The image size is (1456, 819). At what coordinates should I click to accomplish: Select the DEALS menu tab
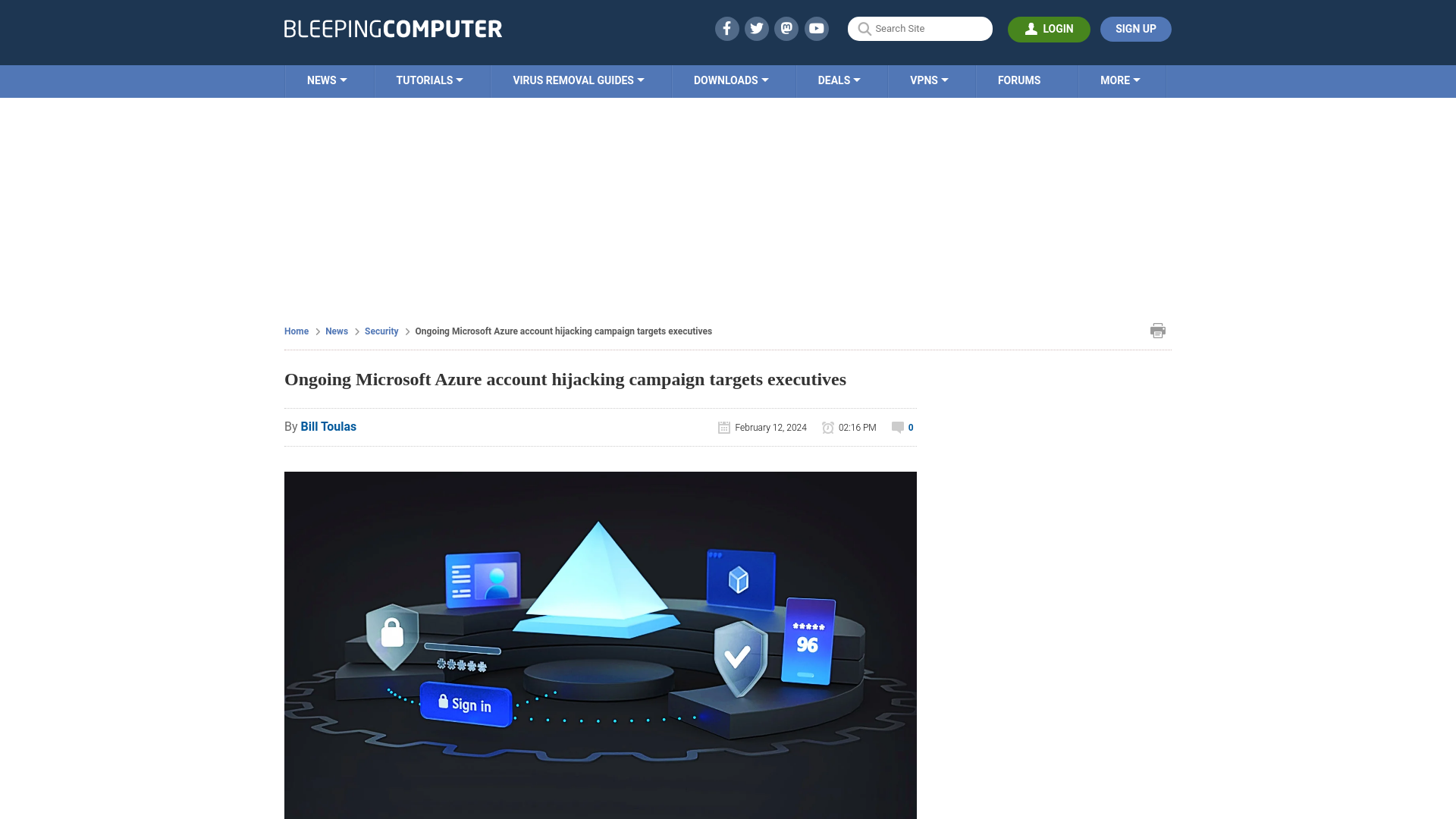[839, 81]
